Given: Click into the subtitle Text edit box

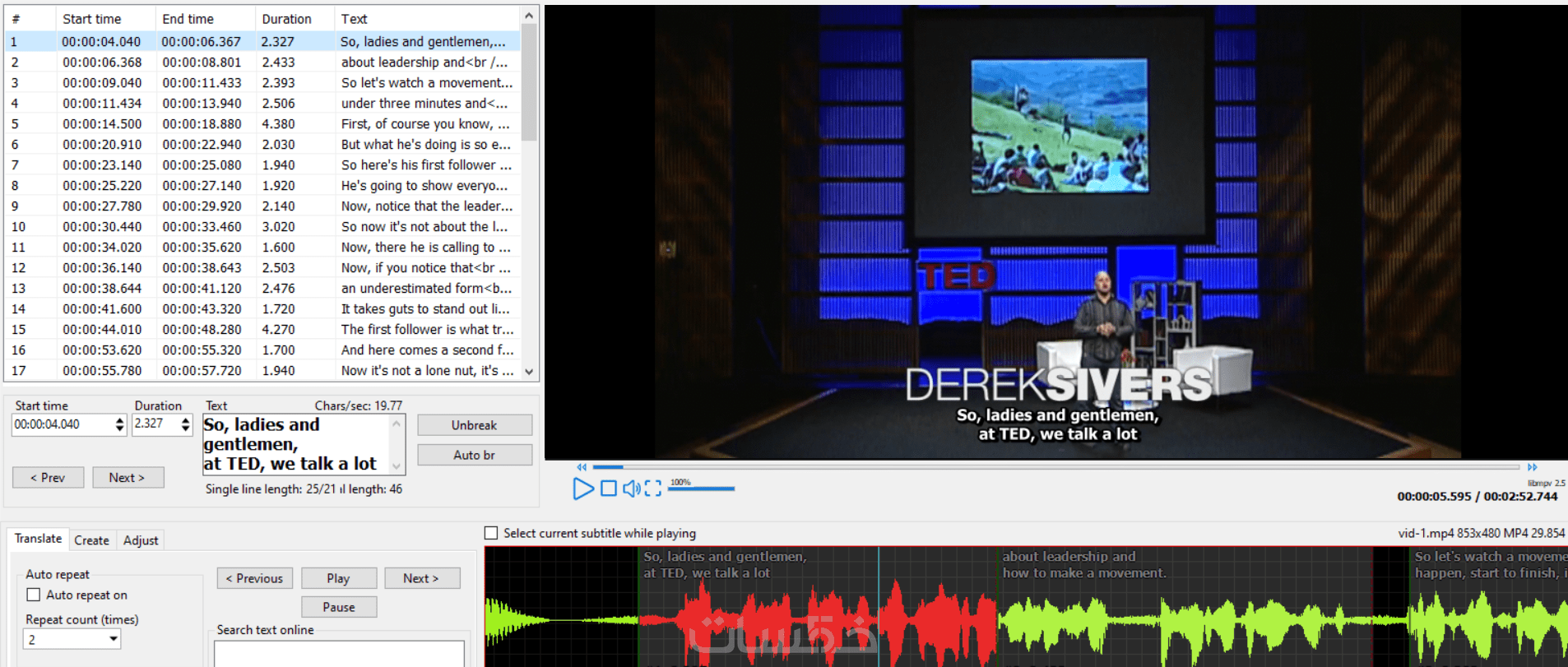Looking at the screenshot, I should (296, 444).
